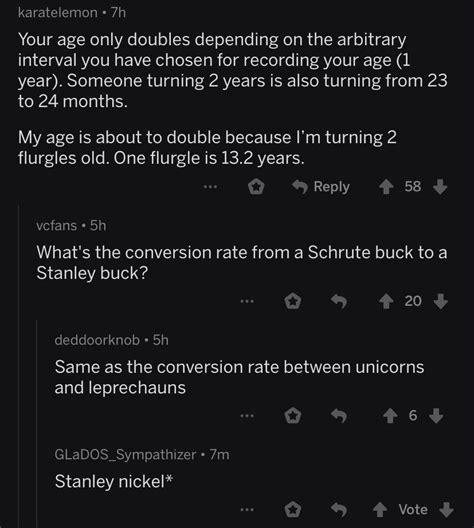Screen dimensions: 474x528
Task: Open more options on deddoorknob's comment
Action: click(247, 416)
